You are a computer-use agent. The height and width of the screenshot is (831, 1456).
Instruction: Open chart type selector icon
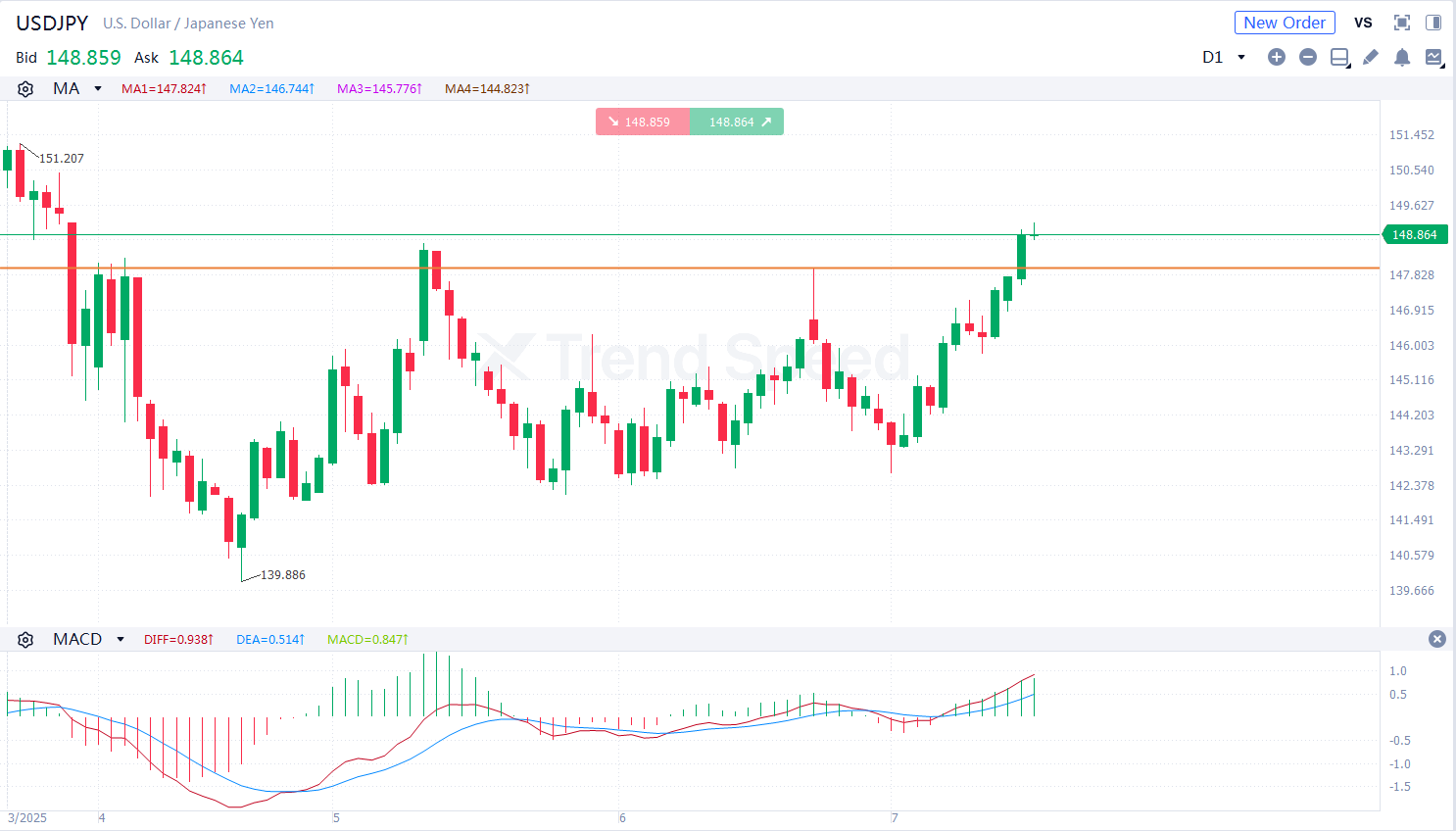pyautogui.click(x=1433, y=57)
